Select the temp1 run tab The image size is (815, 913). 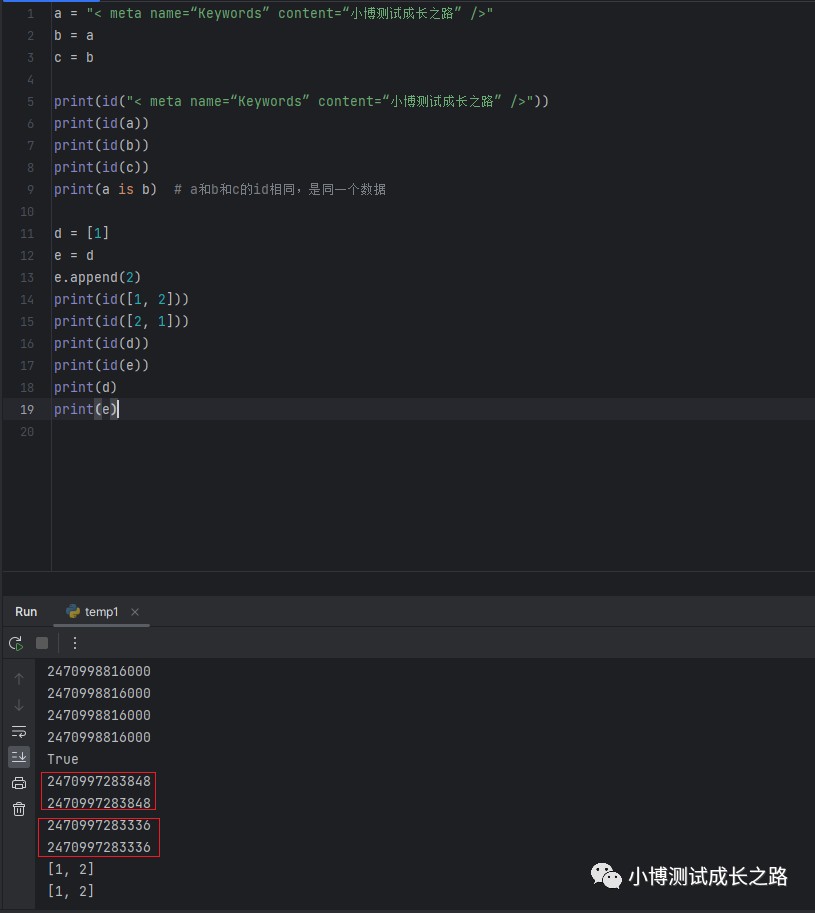click(x=101, y=611)
